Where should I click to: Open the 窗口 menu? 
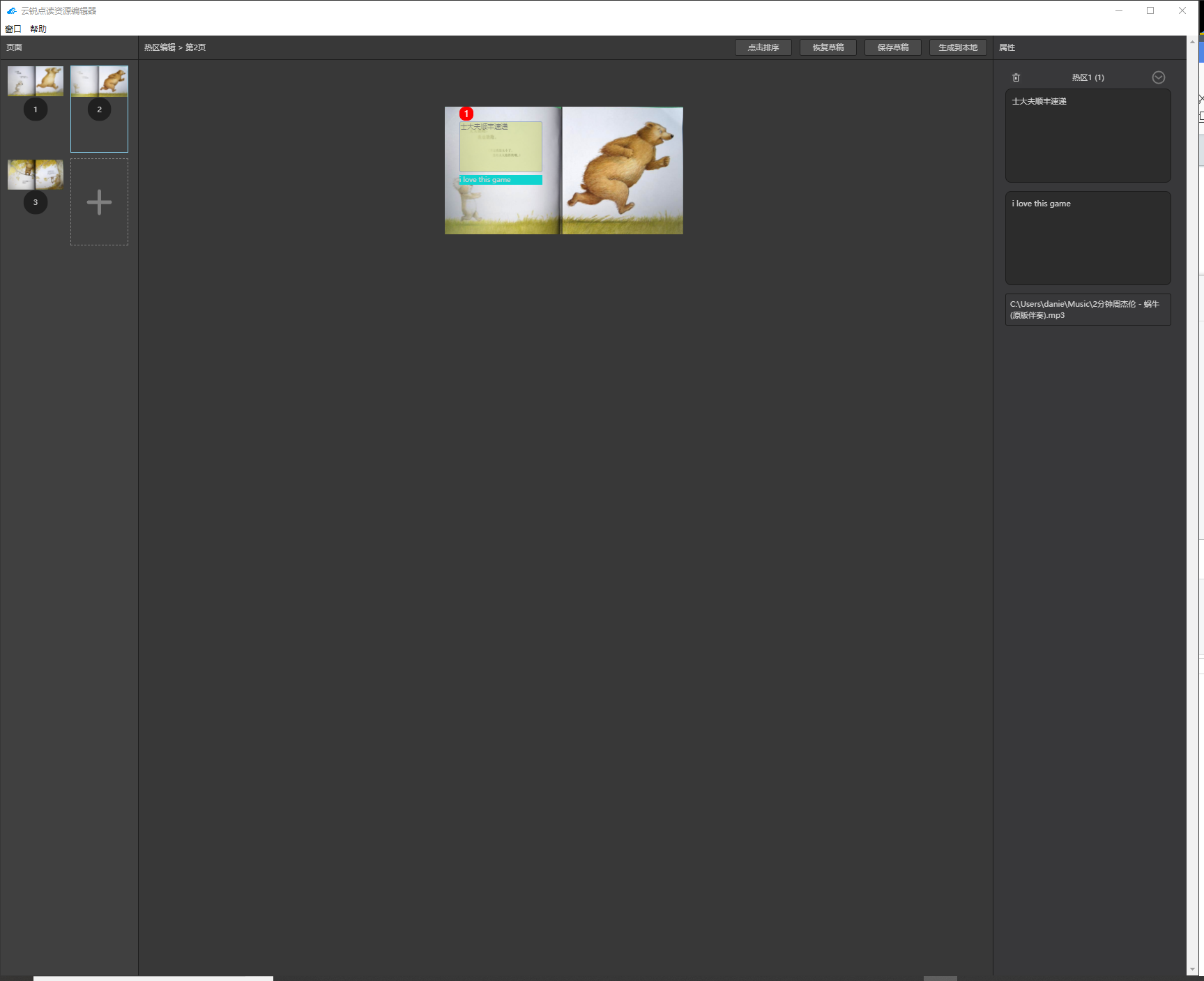13,29
